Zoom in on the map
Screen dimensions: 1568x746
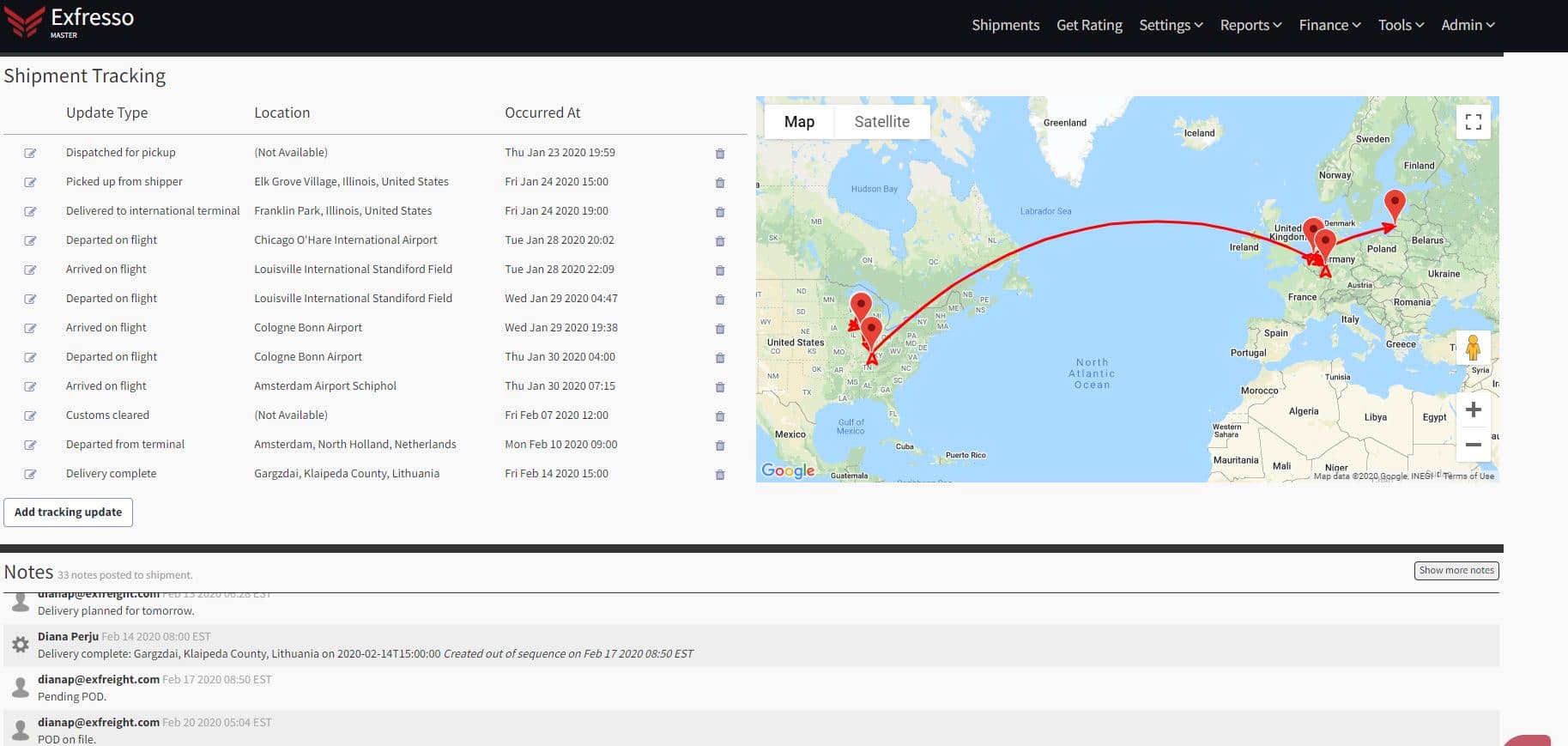pyautogui.click(x=1474, y=409)
